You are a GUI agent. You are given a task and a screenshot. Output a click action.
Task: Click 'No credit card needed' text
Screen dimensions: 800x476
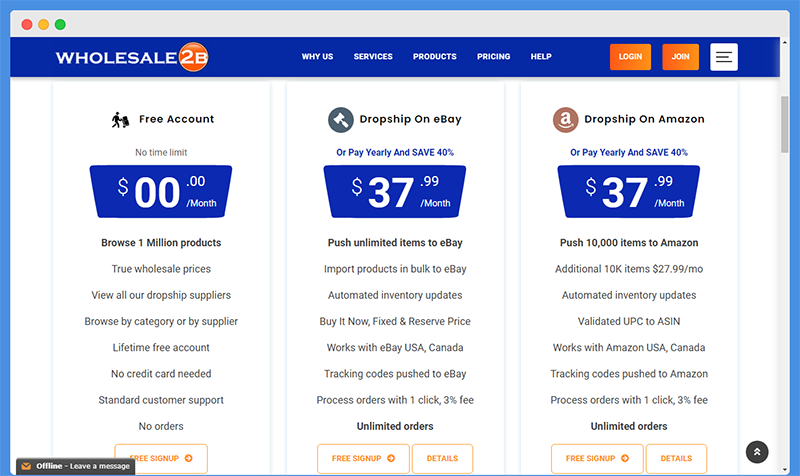tap(161, 374)
